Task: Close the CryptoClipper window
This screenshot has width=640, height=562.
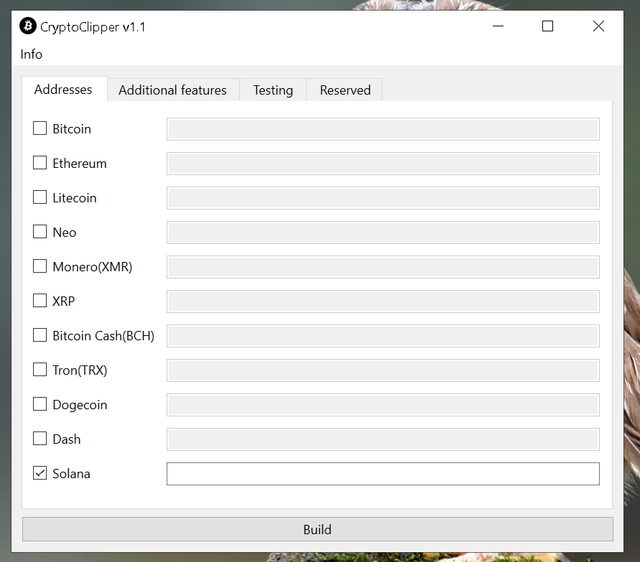Action: [x=598, y=26]
